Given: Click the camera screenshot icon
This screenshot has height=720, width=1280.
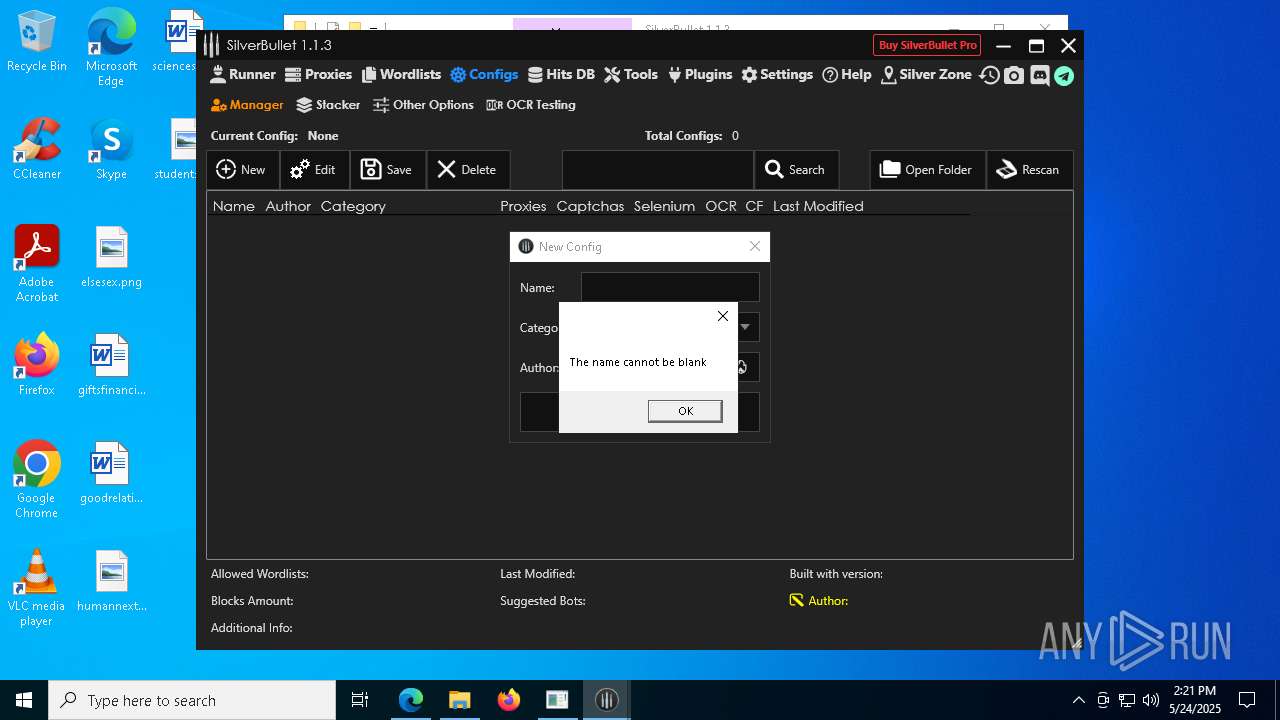Looking at the screenshot, I should [x=1014, y=75].
